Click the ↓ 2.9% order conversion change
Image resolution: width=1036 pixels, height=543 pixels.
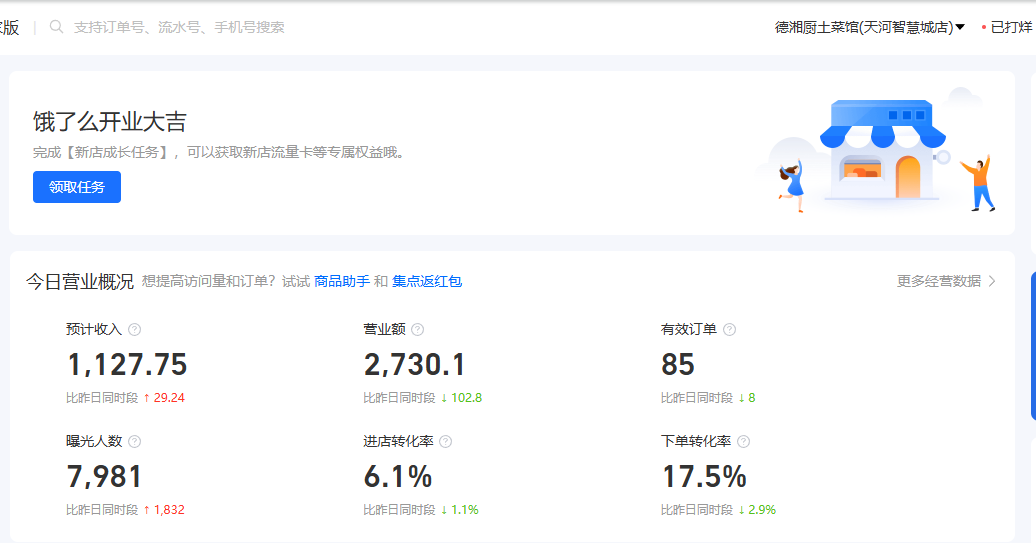[757, 510]
